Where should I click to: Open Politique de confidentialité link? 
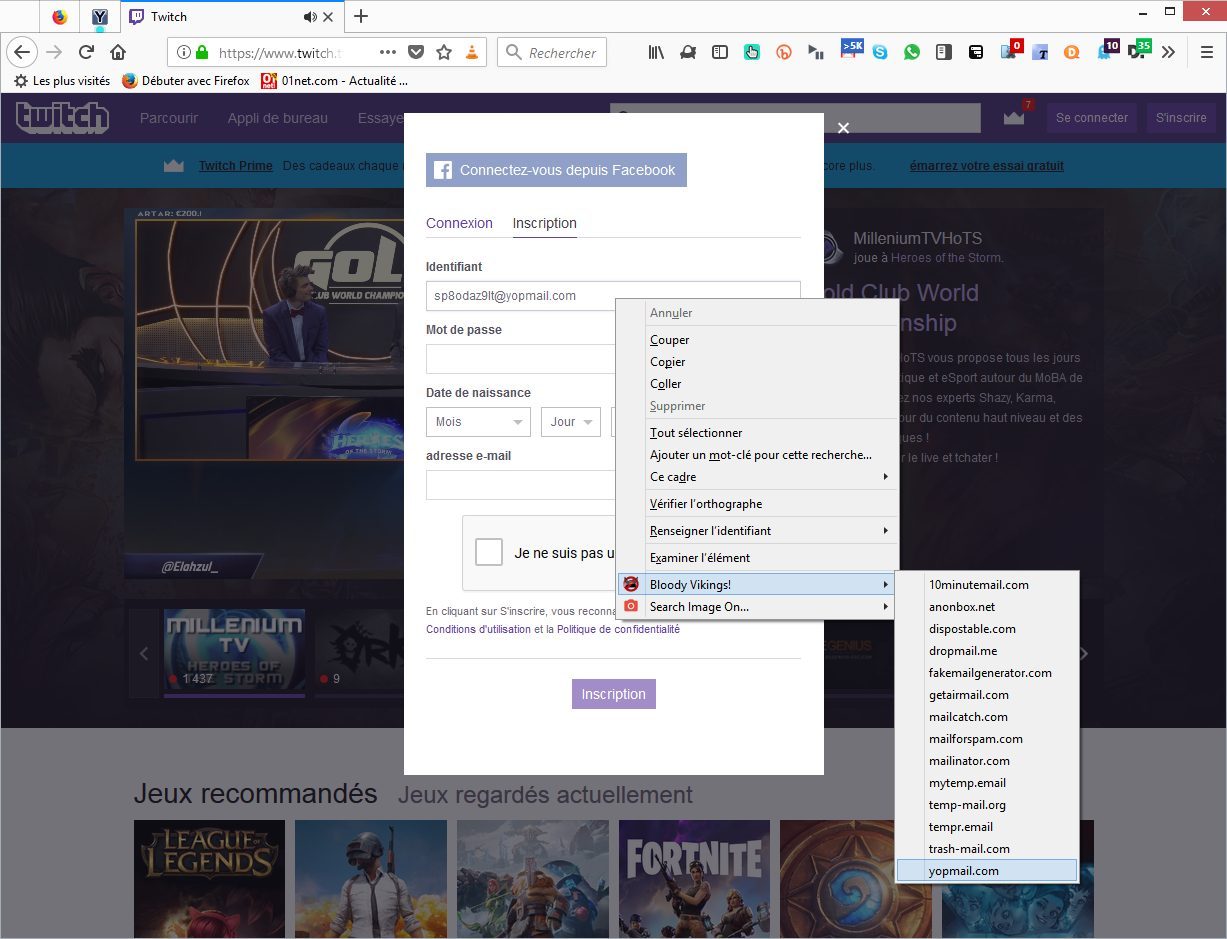click(618, 629)
